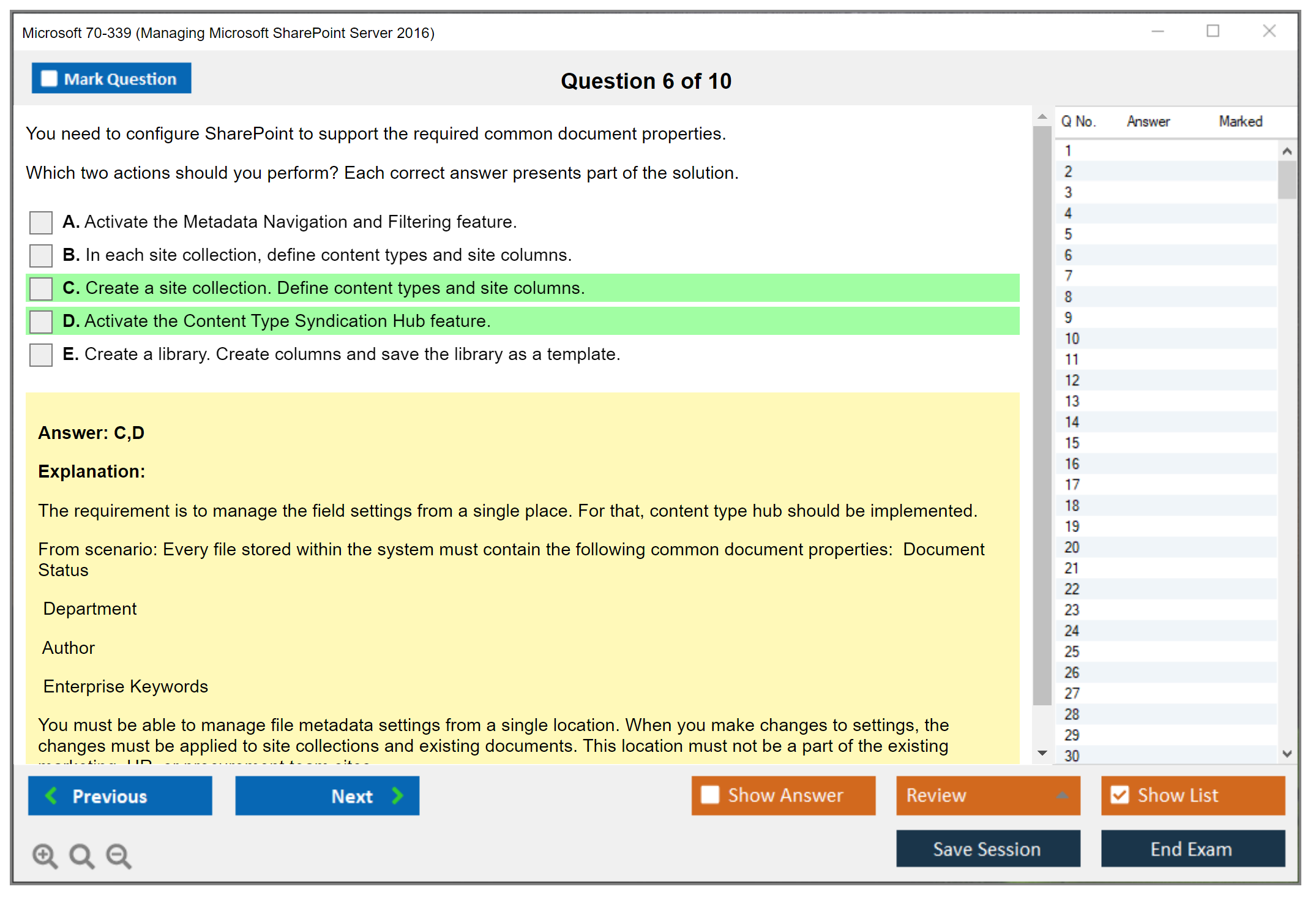
Task: Click the End Exam button
Action: [1192, 849]
